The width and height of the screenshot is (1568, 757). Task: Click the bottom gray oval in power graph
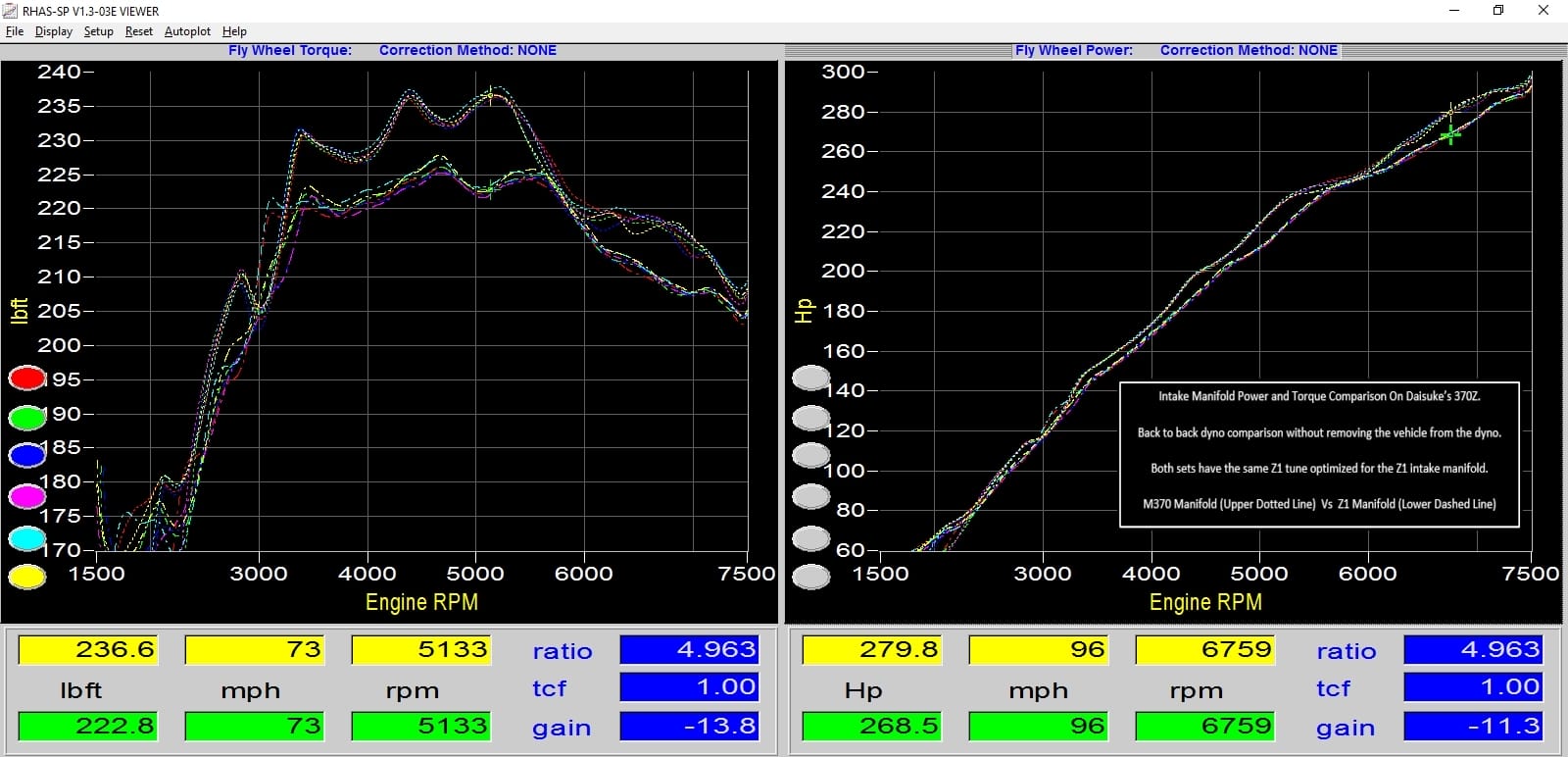tap(810, 578)
